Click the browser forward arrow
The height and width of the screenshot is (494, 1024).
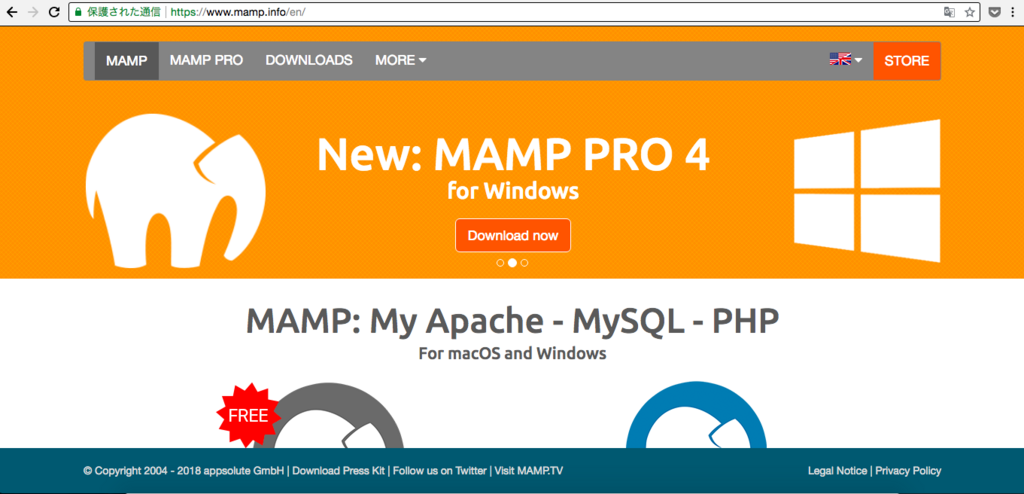(33, 12)
